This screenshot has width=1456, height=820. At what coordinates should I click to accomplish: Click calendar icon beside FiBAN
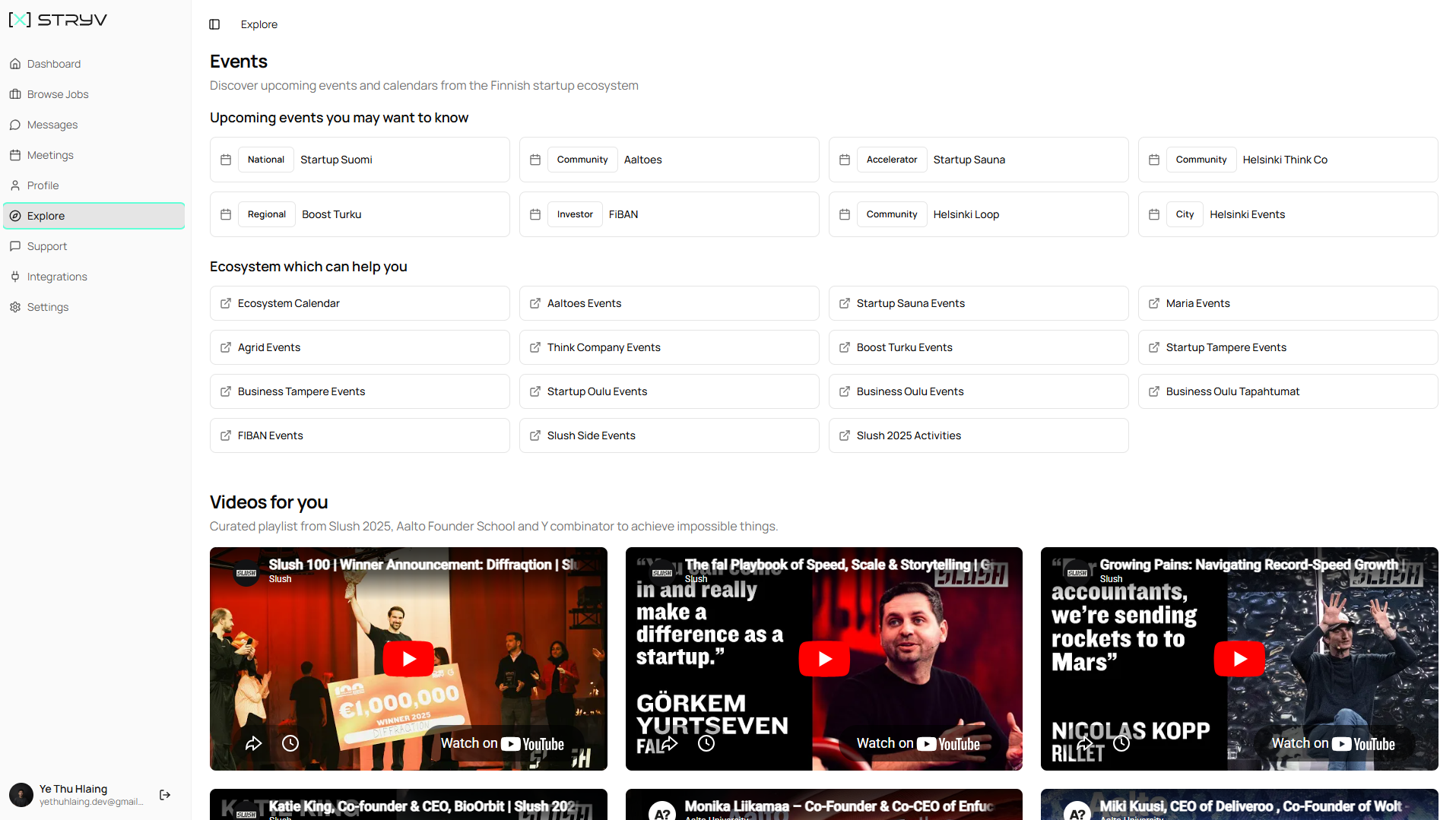tap(535, 214)
